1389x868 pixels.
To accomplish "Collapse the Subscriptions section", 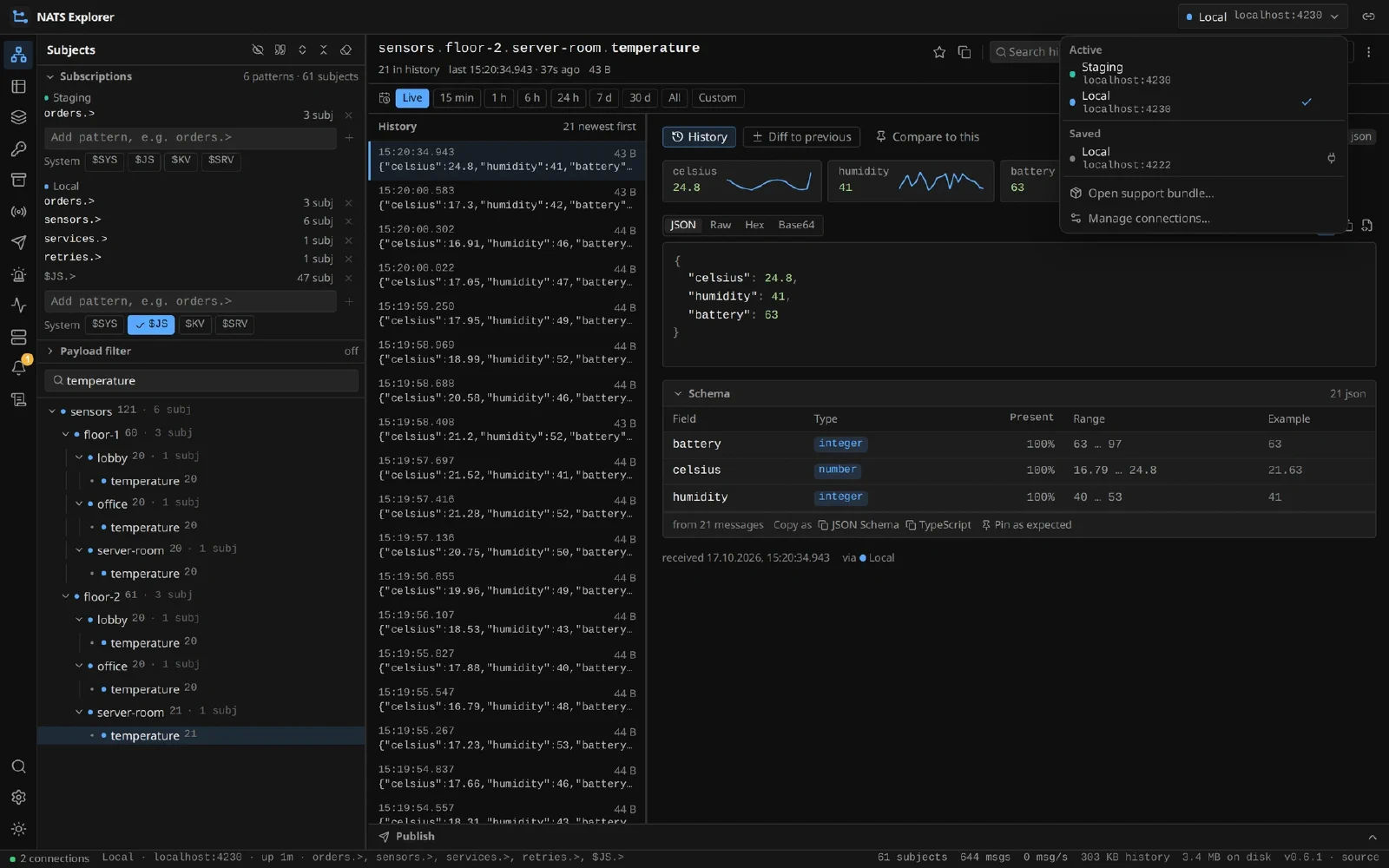I will [x=50, y=76].
